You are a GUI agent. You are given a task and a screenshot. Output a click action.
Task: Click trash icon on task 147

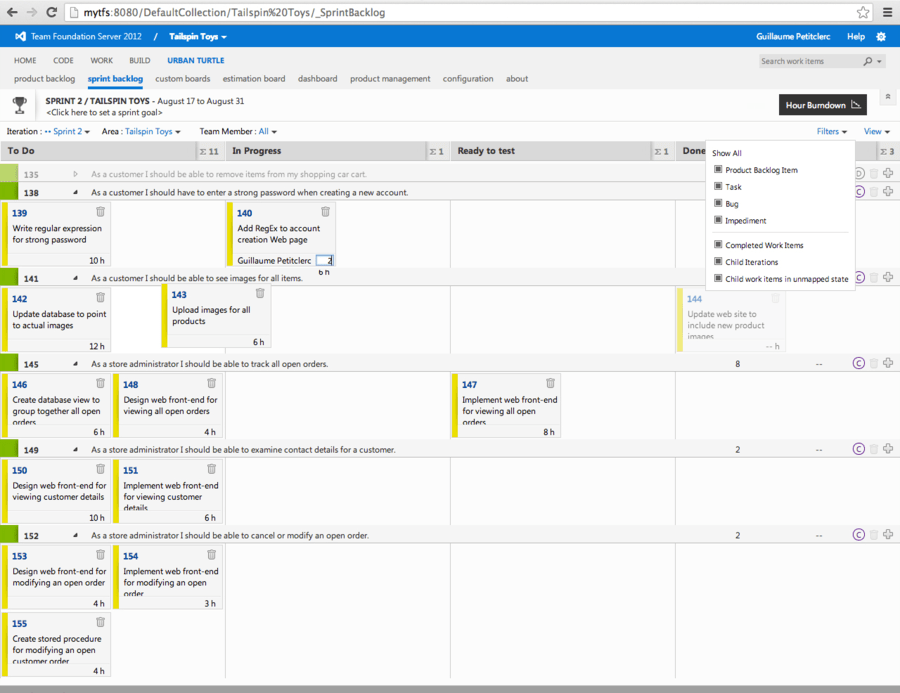550,382
